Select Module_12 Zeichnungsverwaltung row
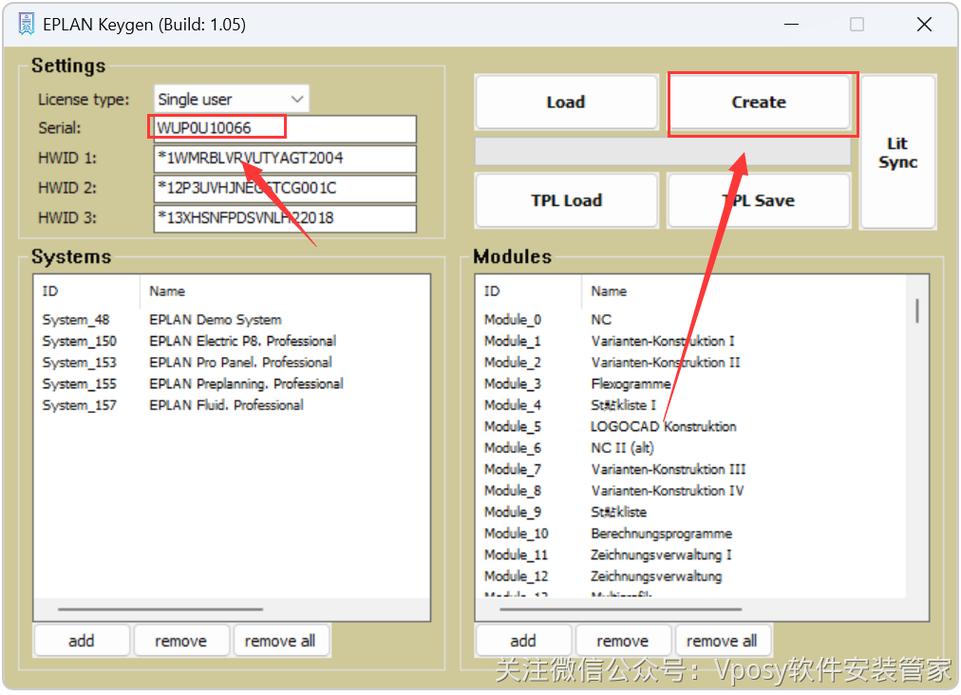The width and height of the screenshot is (961, 695). point(690,577)
